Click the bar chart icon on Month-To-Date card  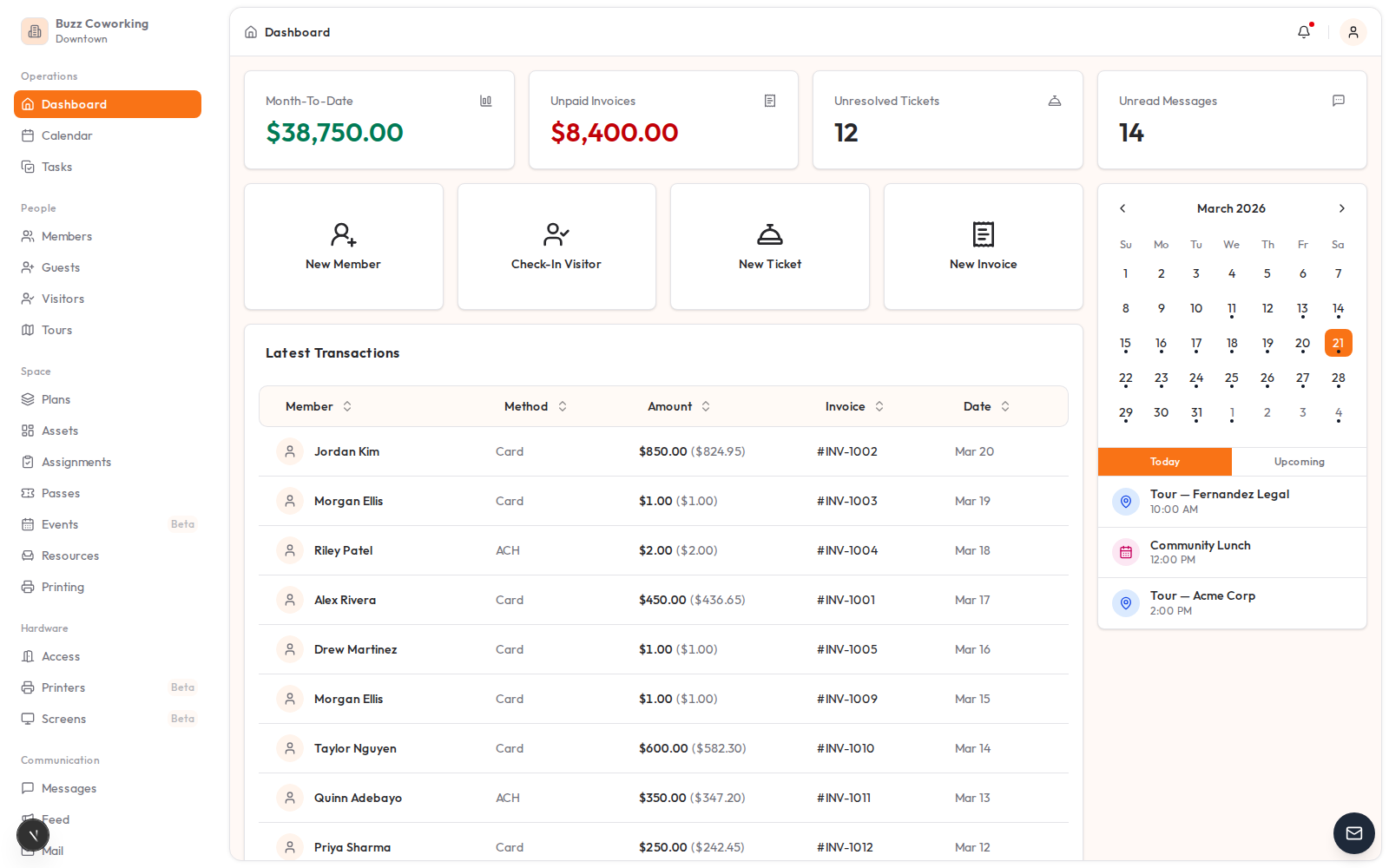click(x=485, y=101)
